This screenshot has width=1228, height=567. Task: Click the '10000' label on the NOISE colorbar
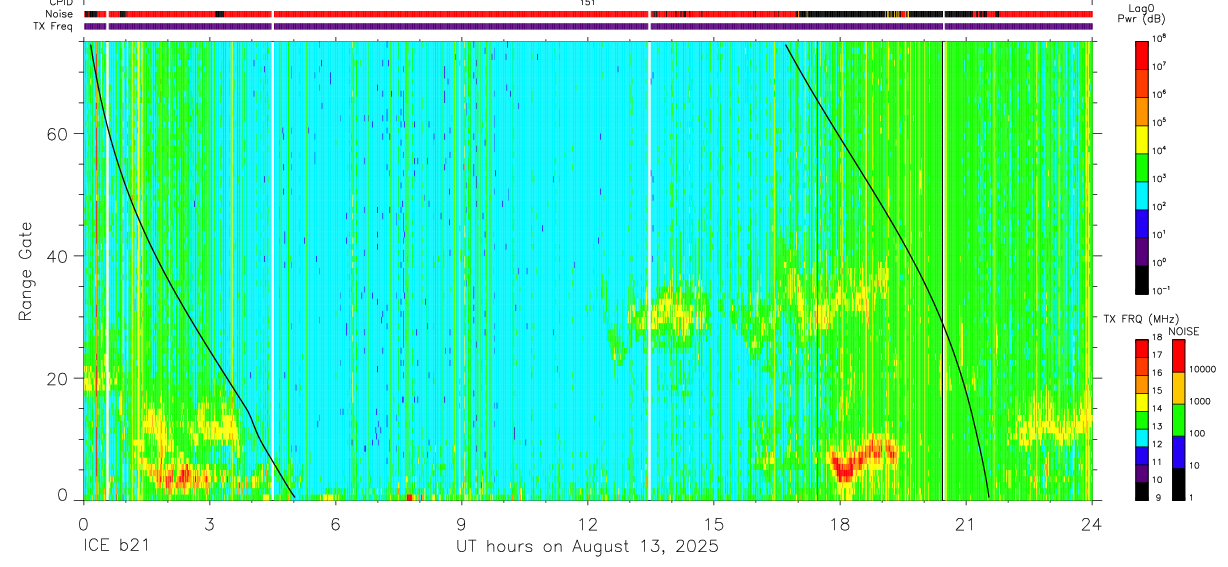coord(1204,369)
